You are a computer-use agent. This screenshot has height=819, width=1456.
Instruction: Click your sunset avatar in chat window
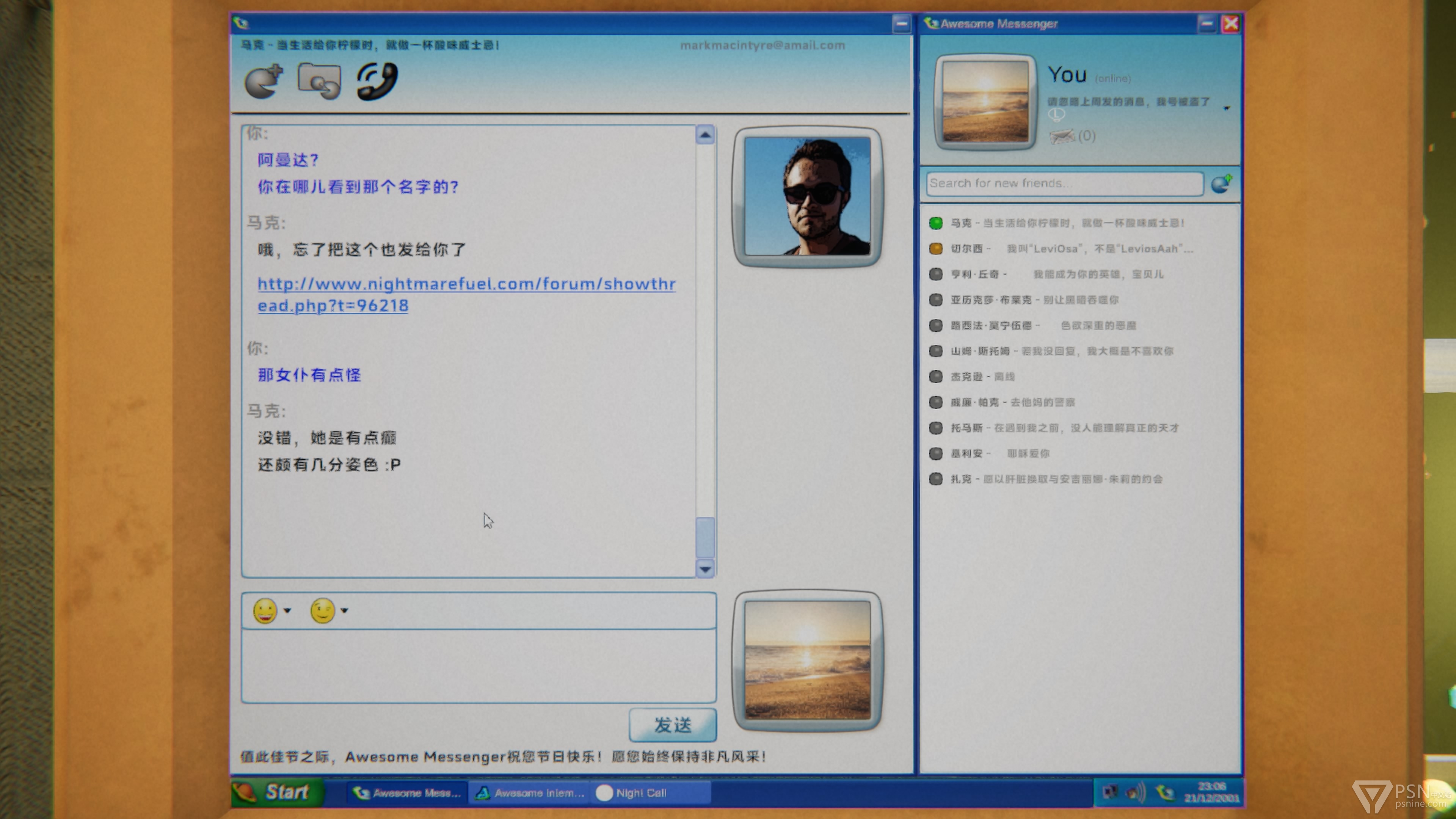(x=807, y=660)
